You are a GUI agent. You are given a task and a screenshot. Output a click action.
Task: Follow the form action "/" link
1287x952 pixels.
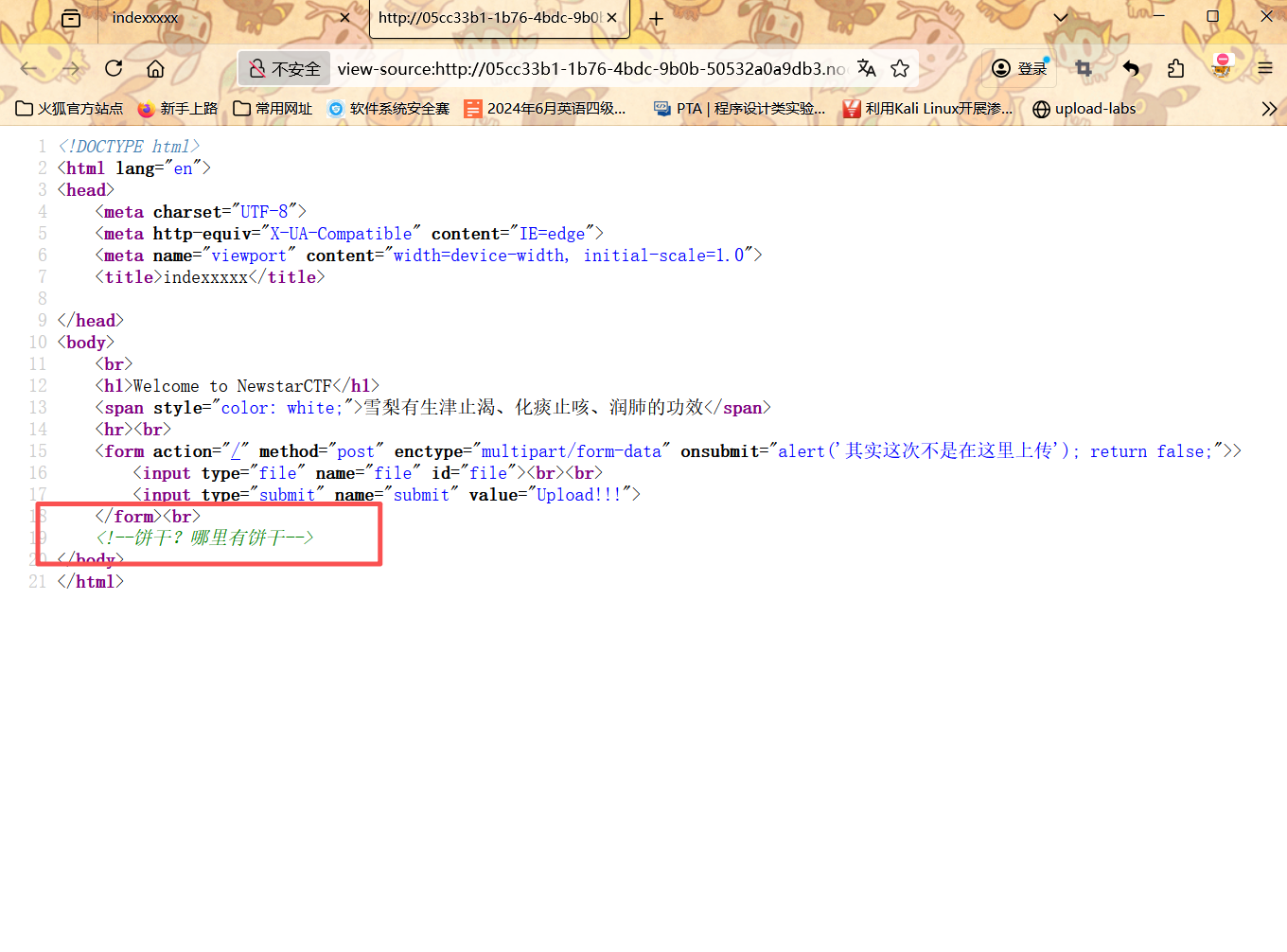point(236,451)
